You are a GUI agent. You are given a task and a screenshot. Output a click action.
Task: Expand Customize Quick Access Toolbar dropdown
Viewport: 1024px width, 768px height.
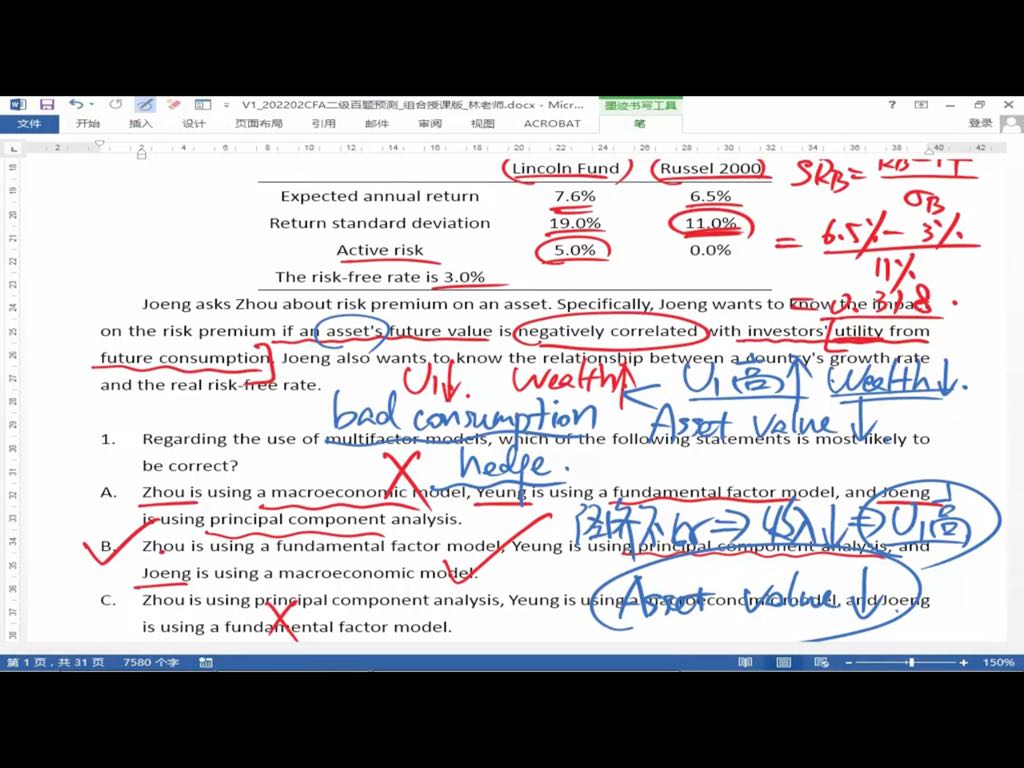click(227, 105)
